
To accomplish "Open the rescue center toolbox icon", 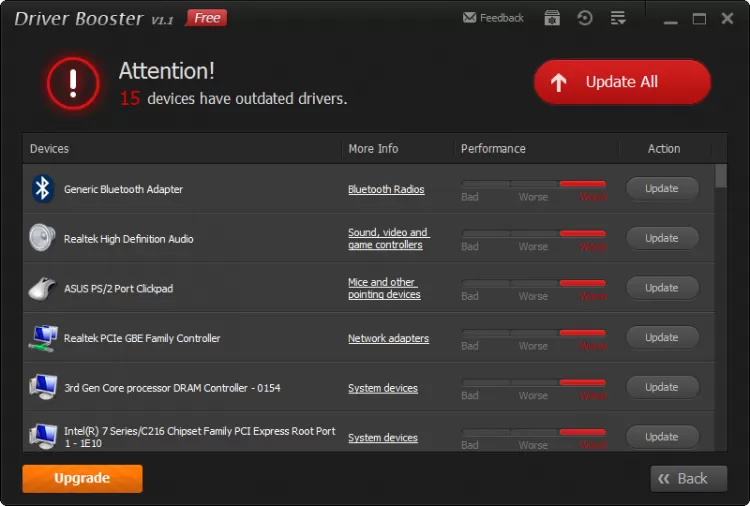I will [x=552, y=18].
